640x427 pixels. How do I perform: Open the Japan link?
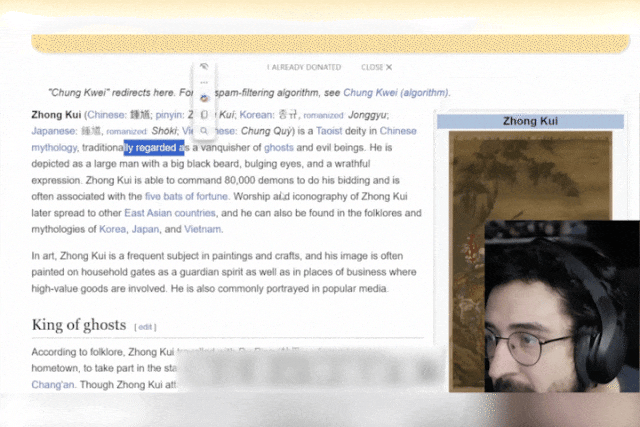point(145,229)
